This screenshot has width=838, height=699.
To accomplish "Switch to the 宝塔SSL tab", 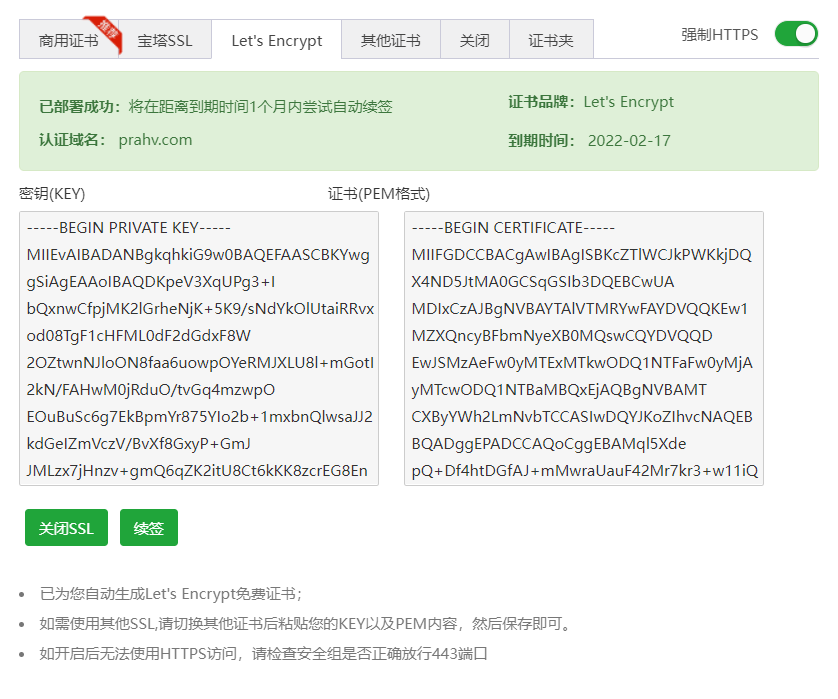I will (x=165, y=41).
